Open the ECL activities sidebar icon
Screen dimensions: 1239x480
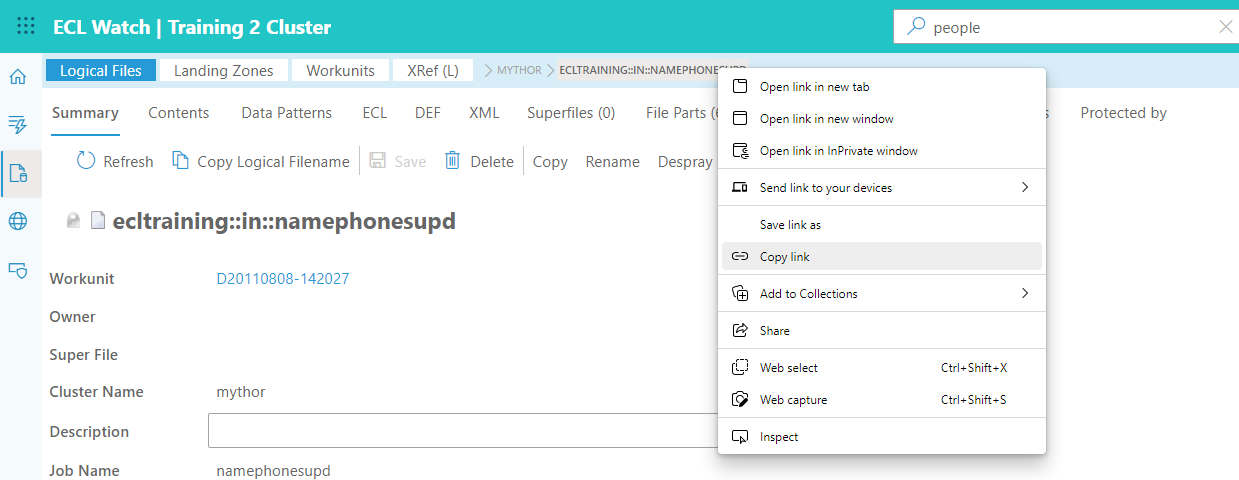pyautogui.click(x=18, y=125)
